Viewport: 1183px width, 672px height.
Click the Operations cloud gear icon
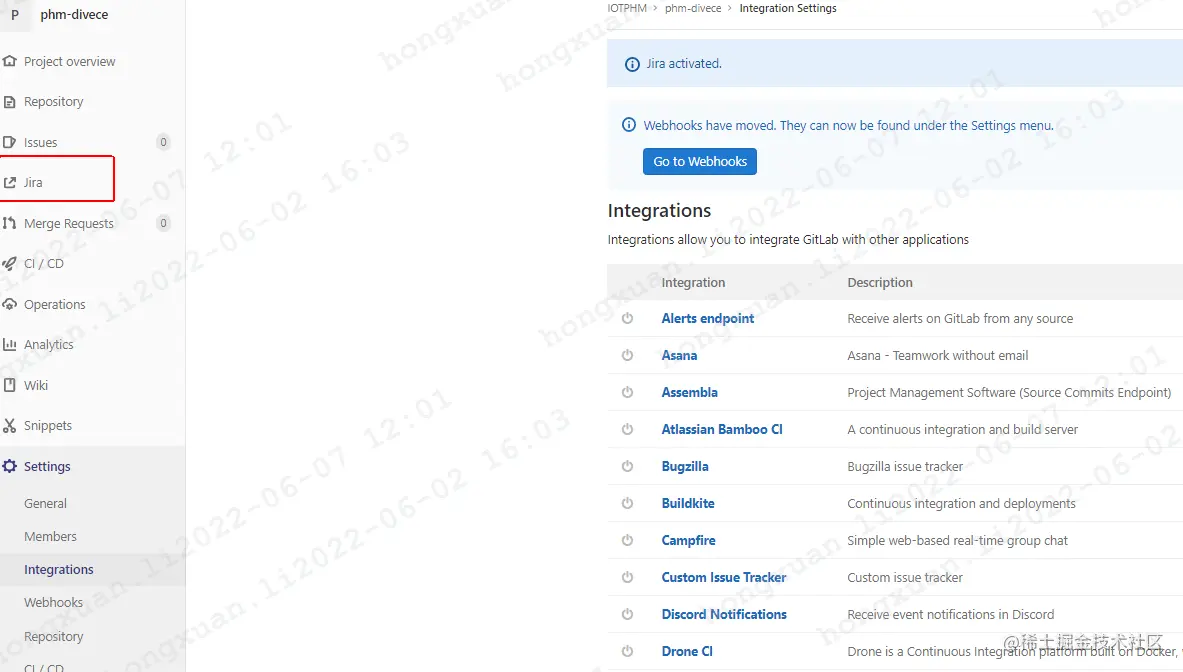point(9,304)
